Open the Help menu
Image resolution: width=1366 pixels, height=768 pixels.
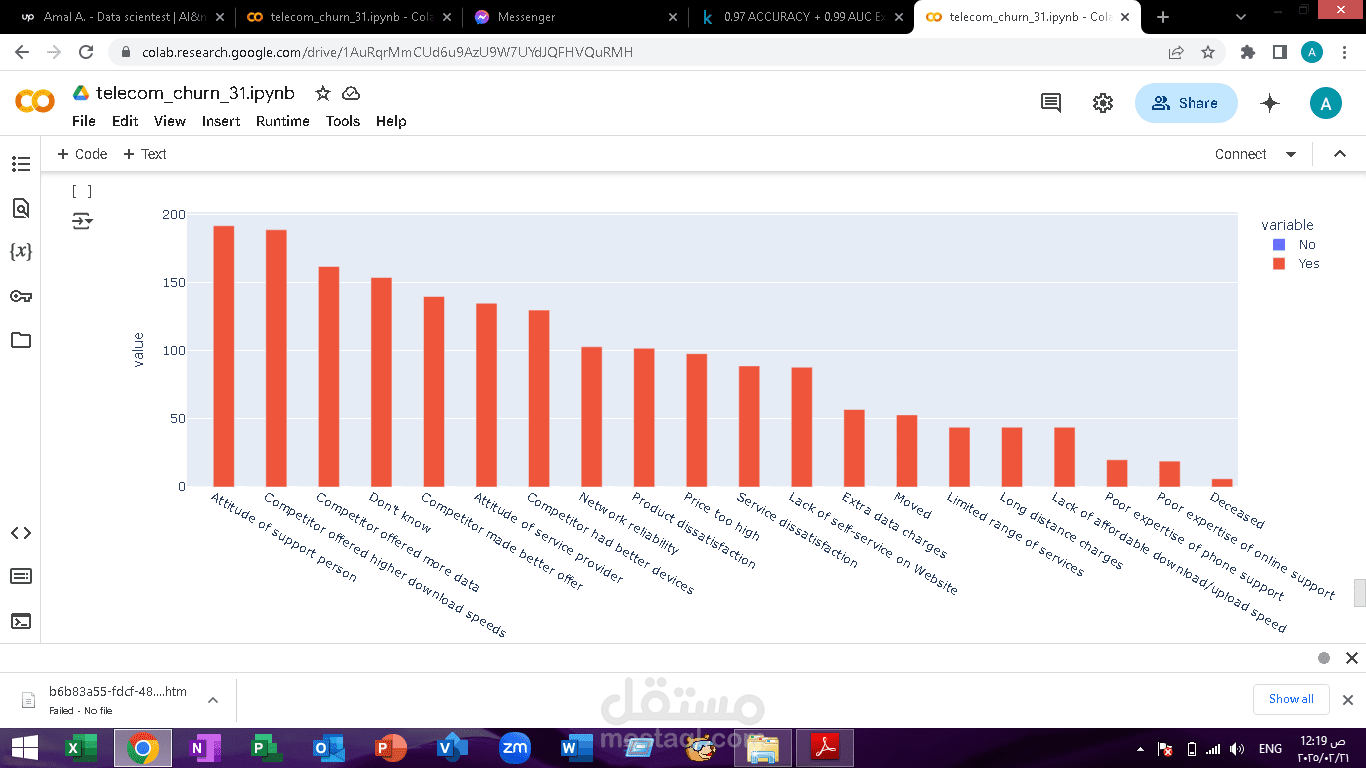pos(391,121)
